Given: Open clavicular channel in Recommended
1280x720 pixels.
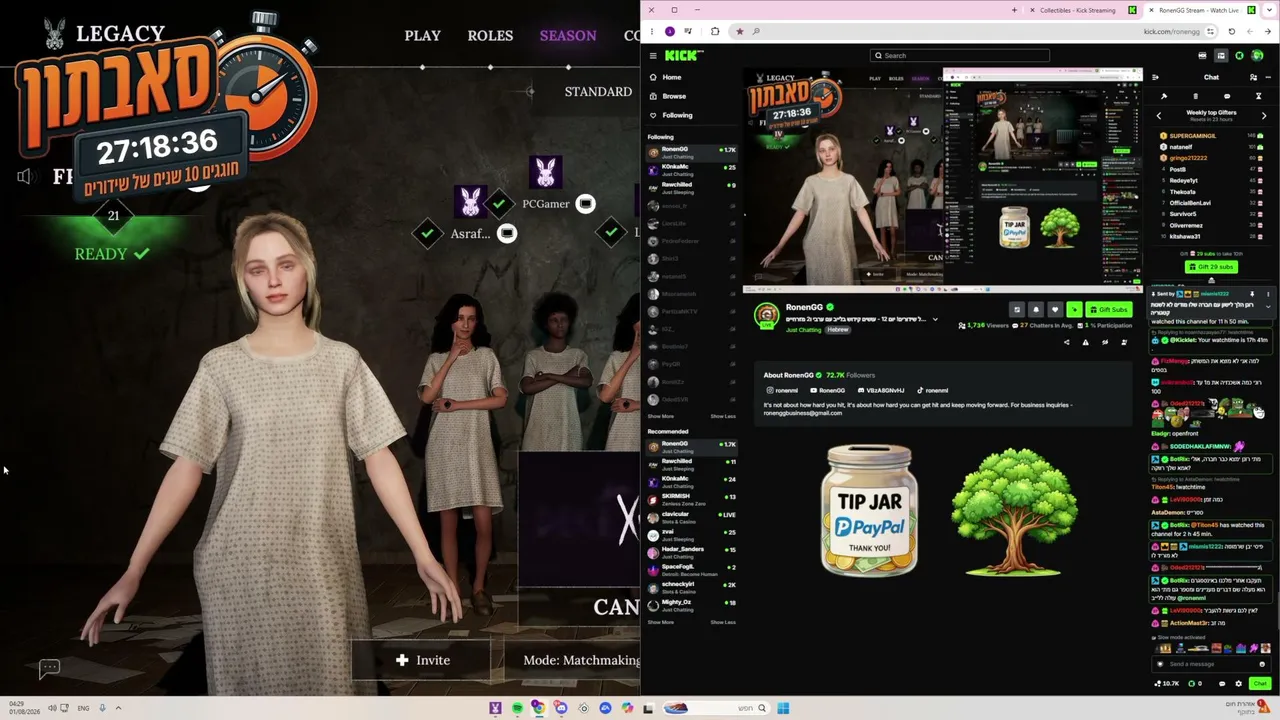Looking at the screenshot, I should point(691,516).
